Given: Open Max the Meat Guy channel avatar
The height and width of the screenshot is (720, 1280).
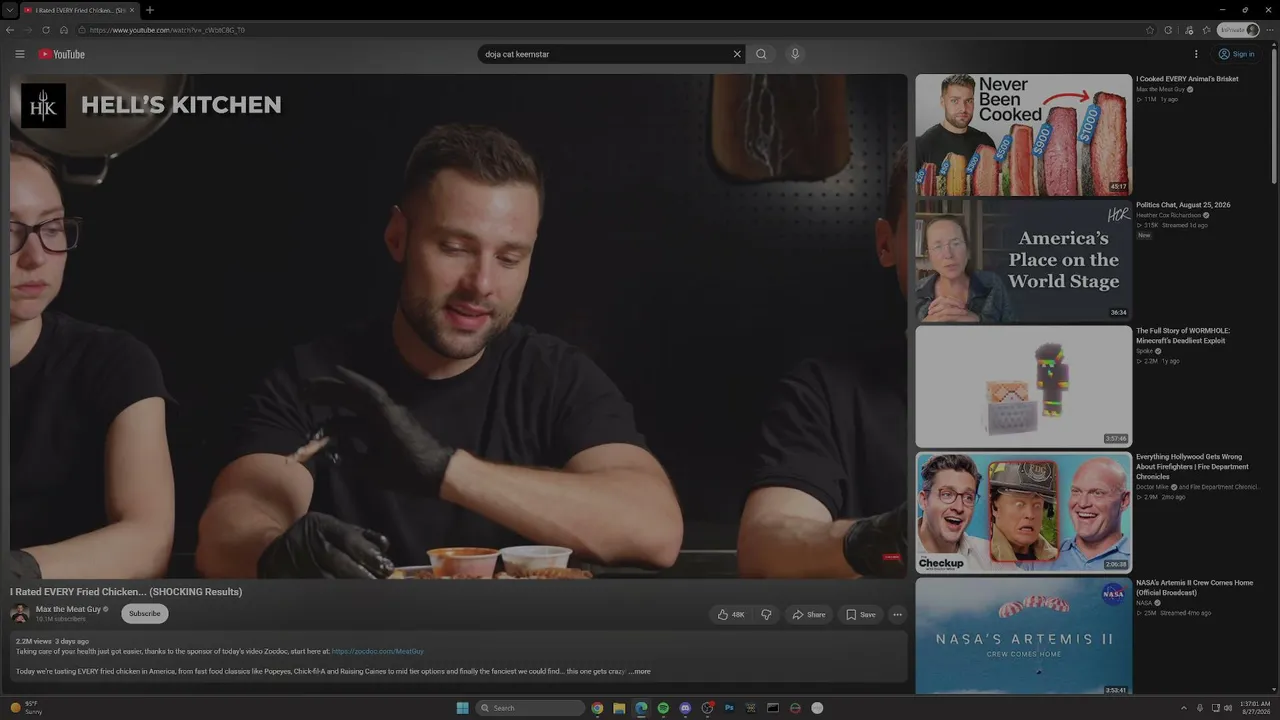Looking at the screenshot, I should 20,614.
